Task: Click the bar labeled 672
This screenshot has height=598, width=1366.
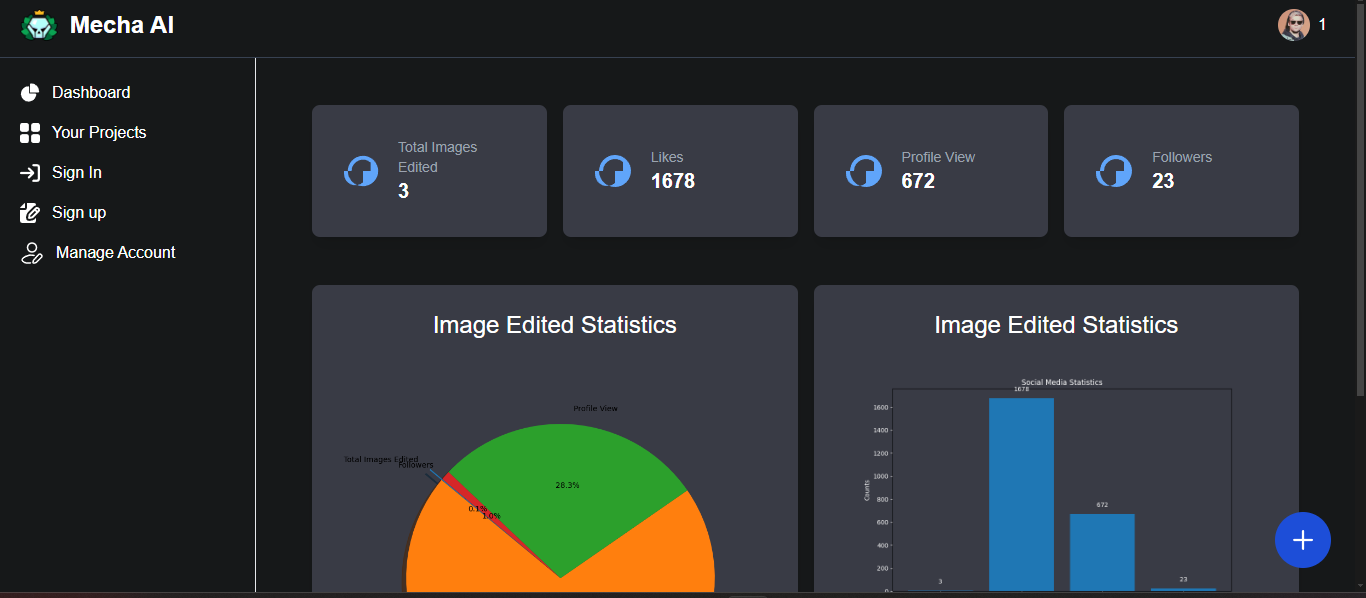Action: pos(1102,552)
